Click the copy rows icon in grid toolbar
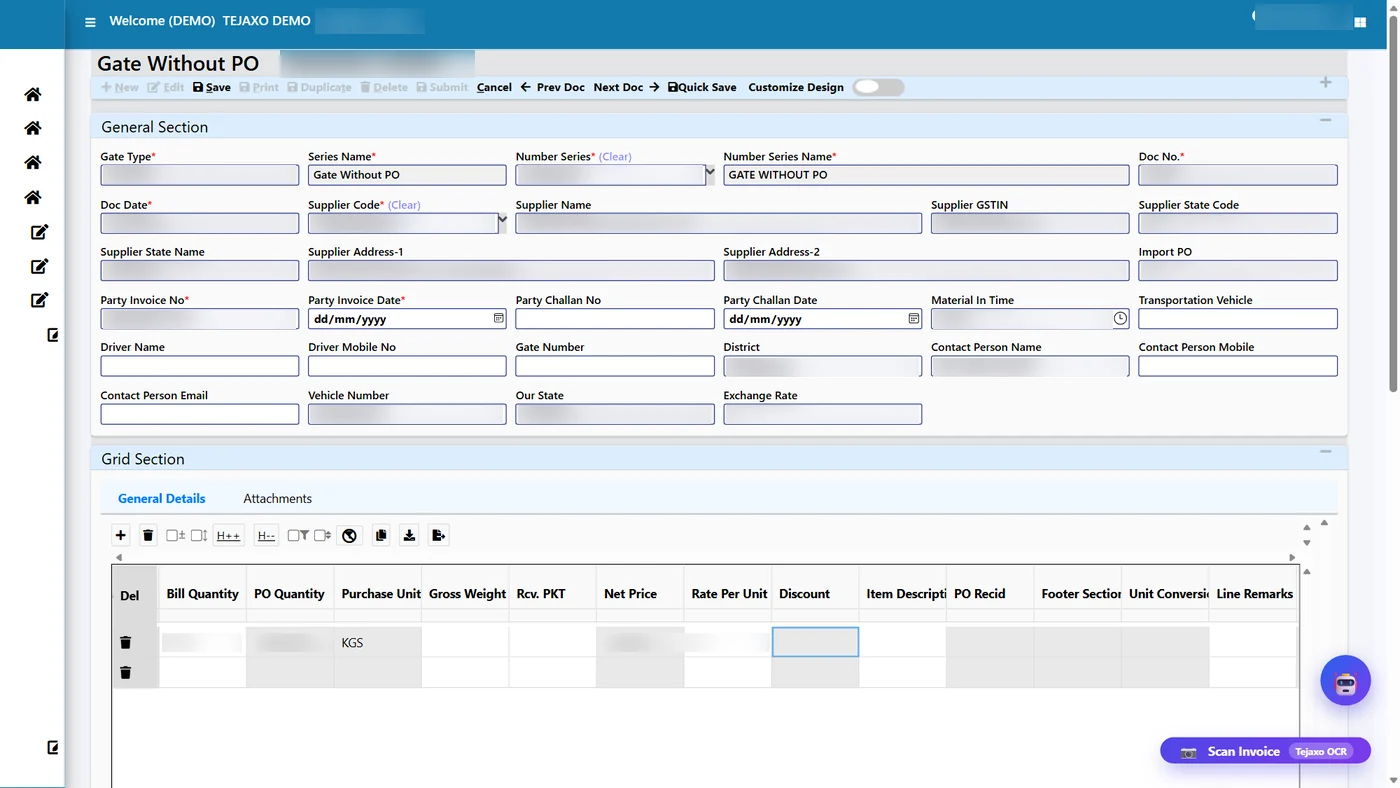Viewport: 1400px width, 788px height. click(x=381, y=536)
